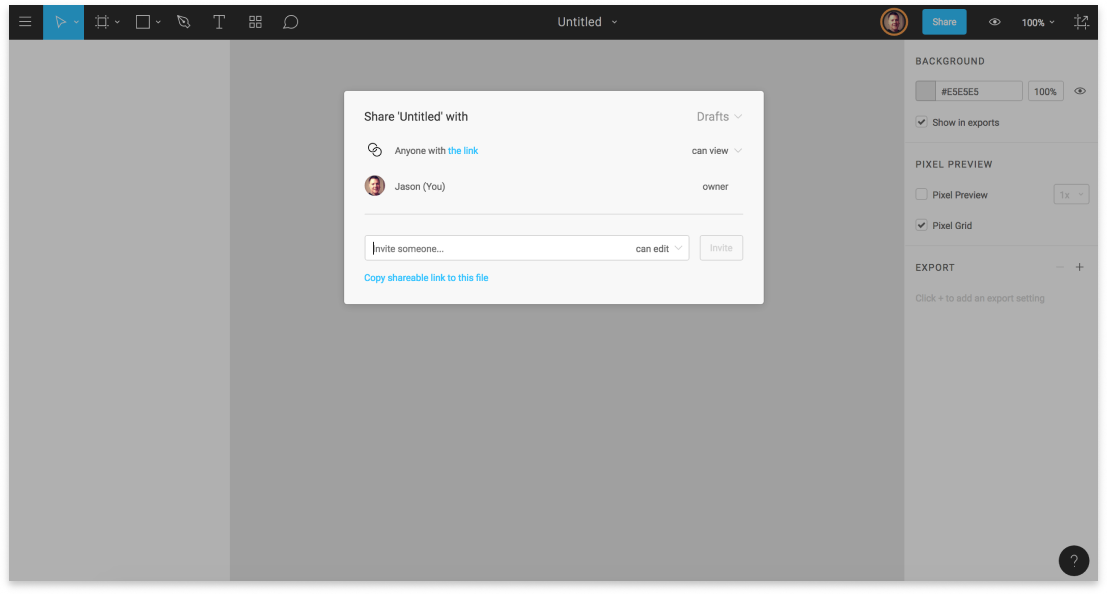1107x594 pixels.
Task: Open the 'can edit' invite permission dropdown
Action: [659, 249]
